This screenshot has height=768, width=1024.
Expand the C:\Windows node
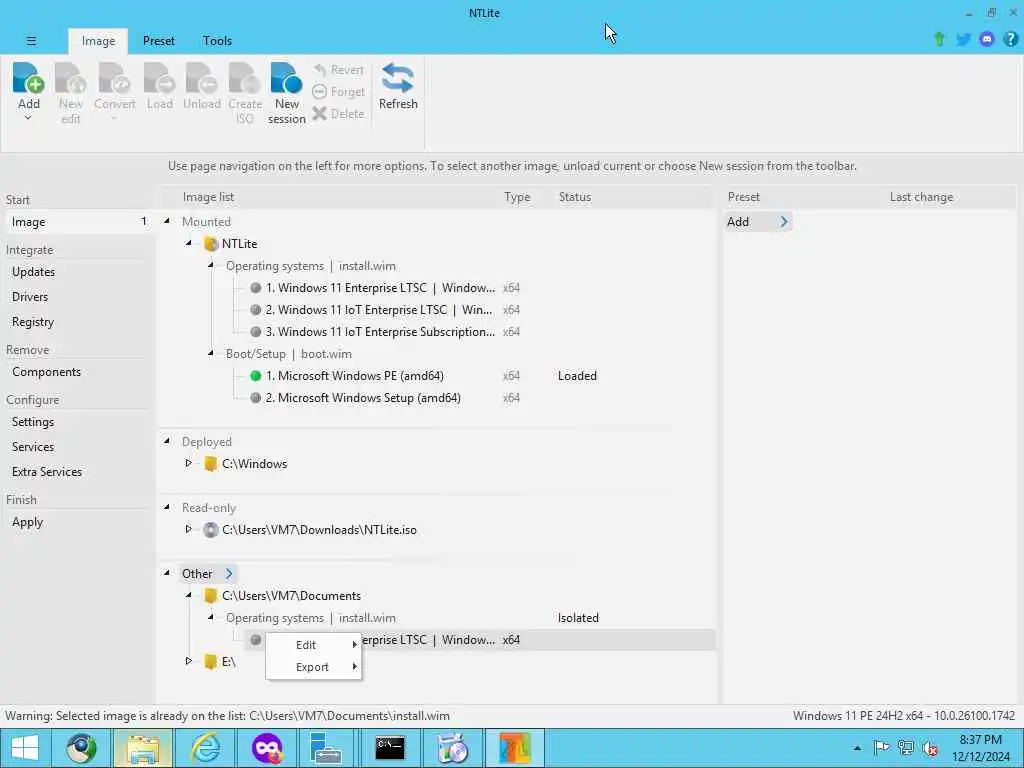pyautogui.click(x=188, y=463)
